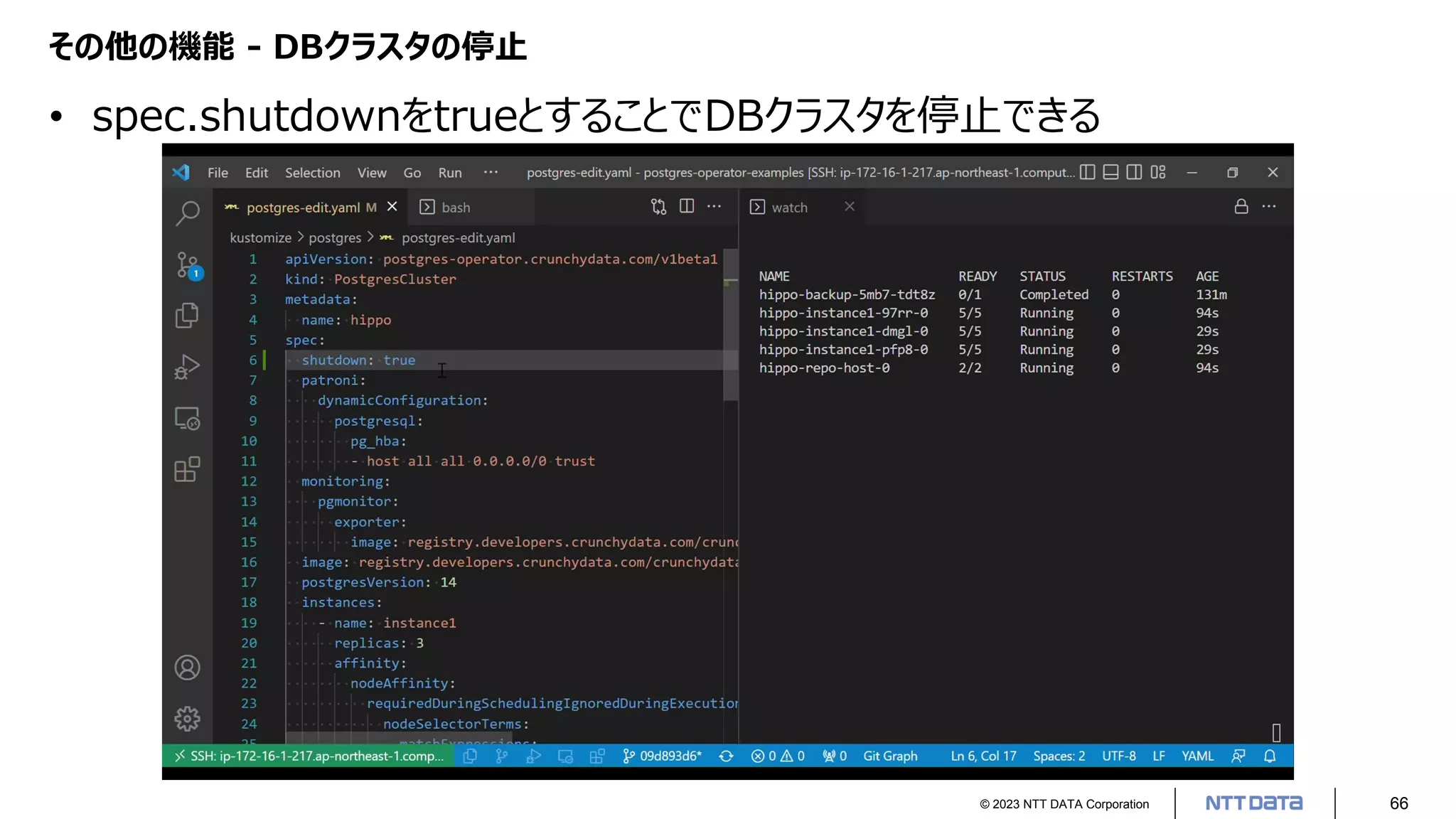The width and height of the screenshot is (1456, 819).
Task: Click the status bar copy icon
Action: click(x=470, y=756)
